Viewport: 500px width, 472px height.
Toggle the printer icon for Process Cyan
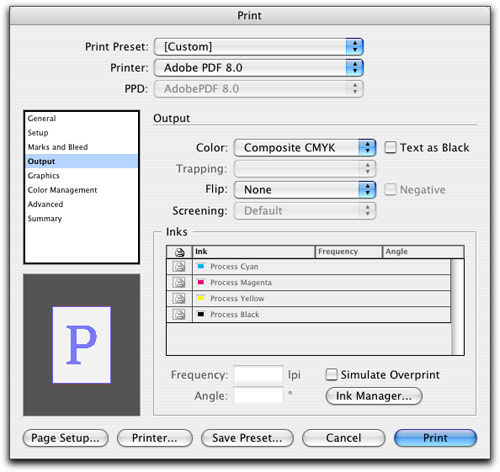pyautogui.click(x=179, y=267)
